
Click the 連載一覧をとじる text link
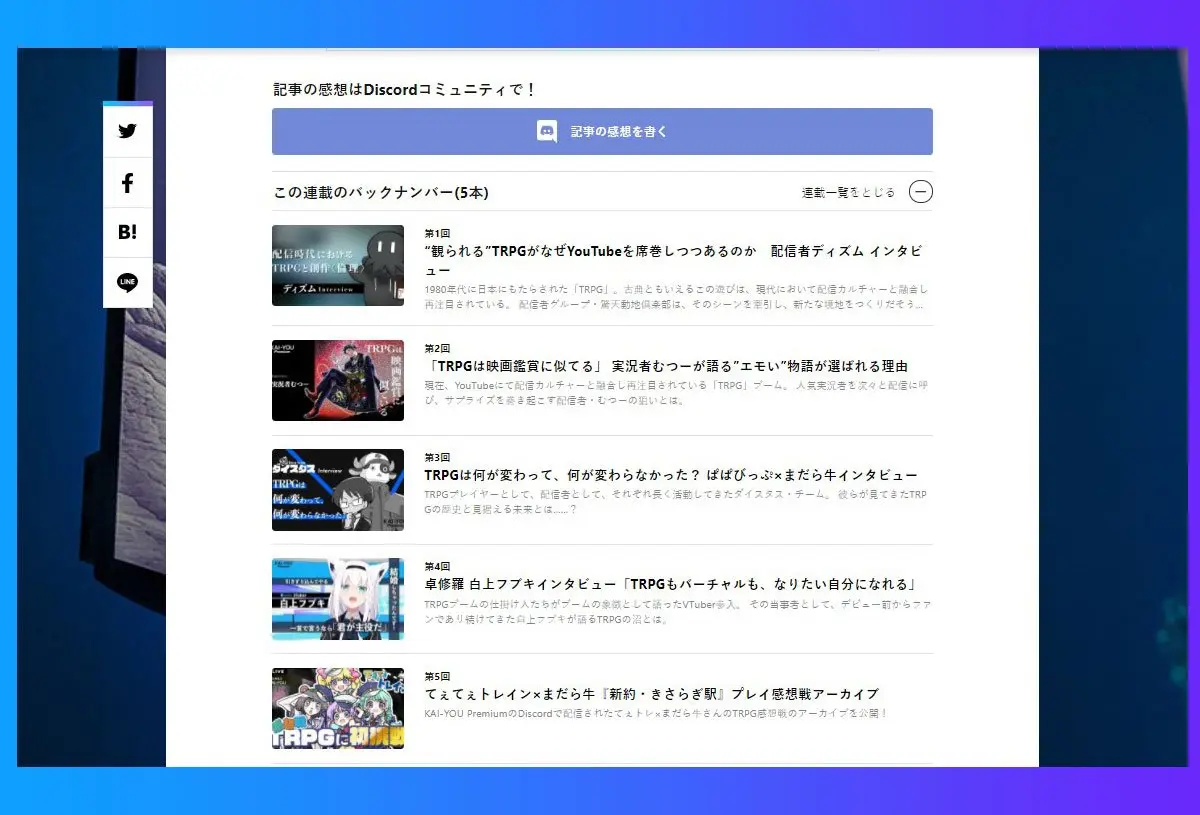[848, 192]
